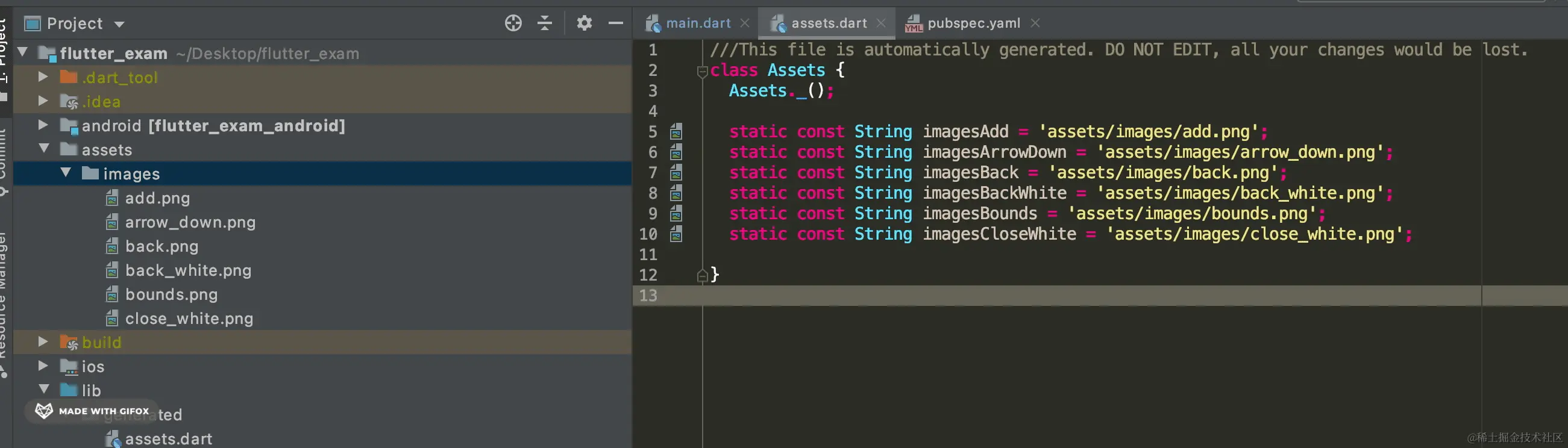This screenshot has width=1568, height=448.
Task: Expand the ios folder
Action: [43, 366]
